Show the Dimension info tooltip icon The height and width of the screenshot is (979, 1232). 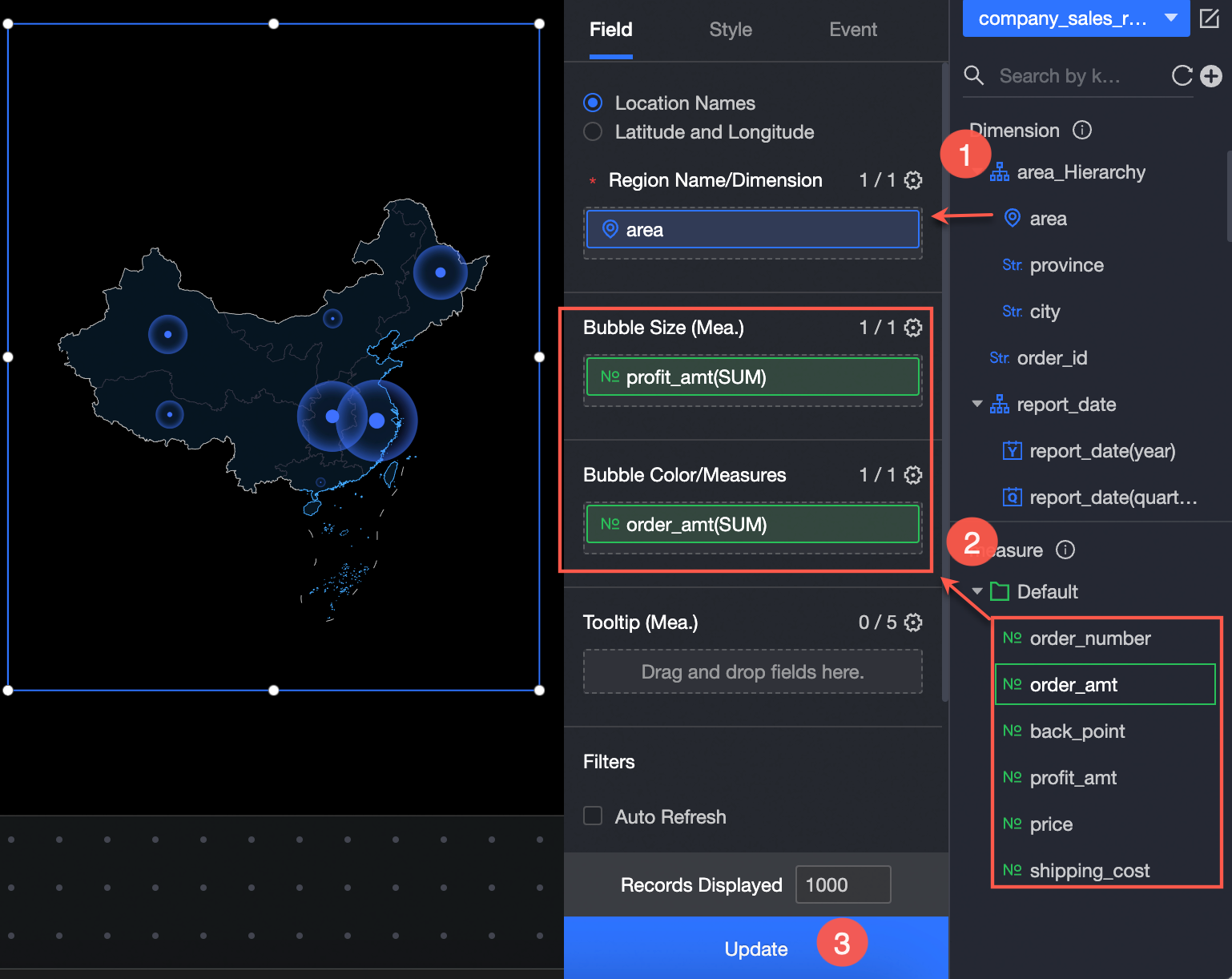click(1082, 130)
